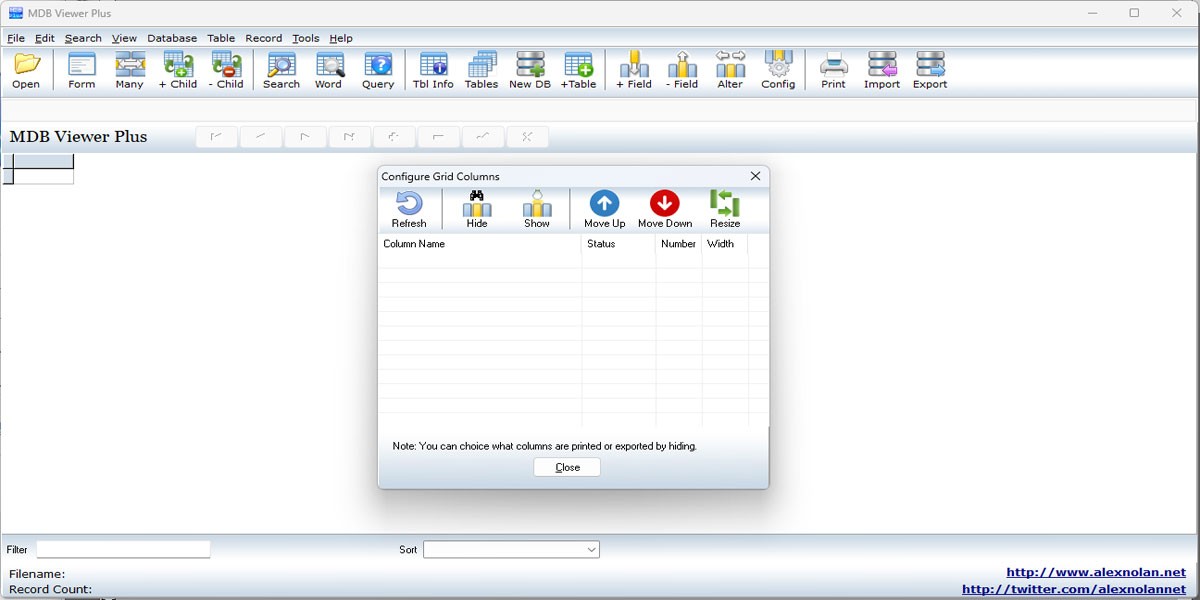Viewport: 1200px width, 600px height.
Task: Click into the Filter input field
Action: click(123, 549)
